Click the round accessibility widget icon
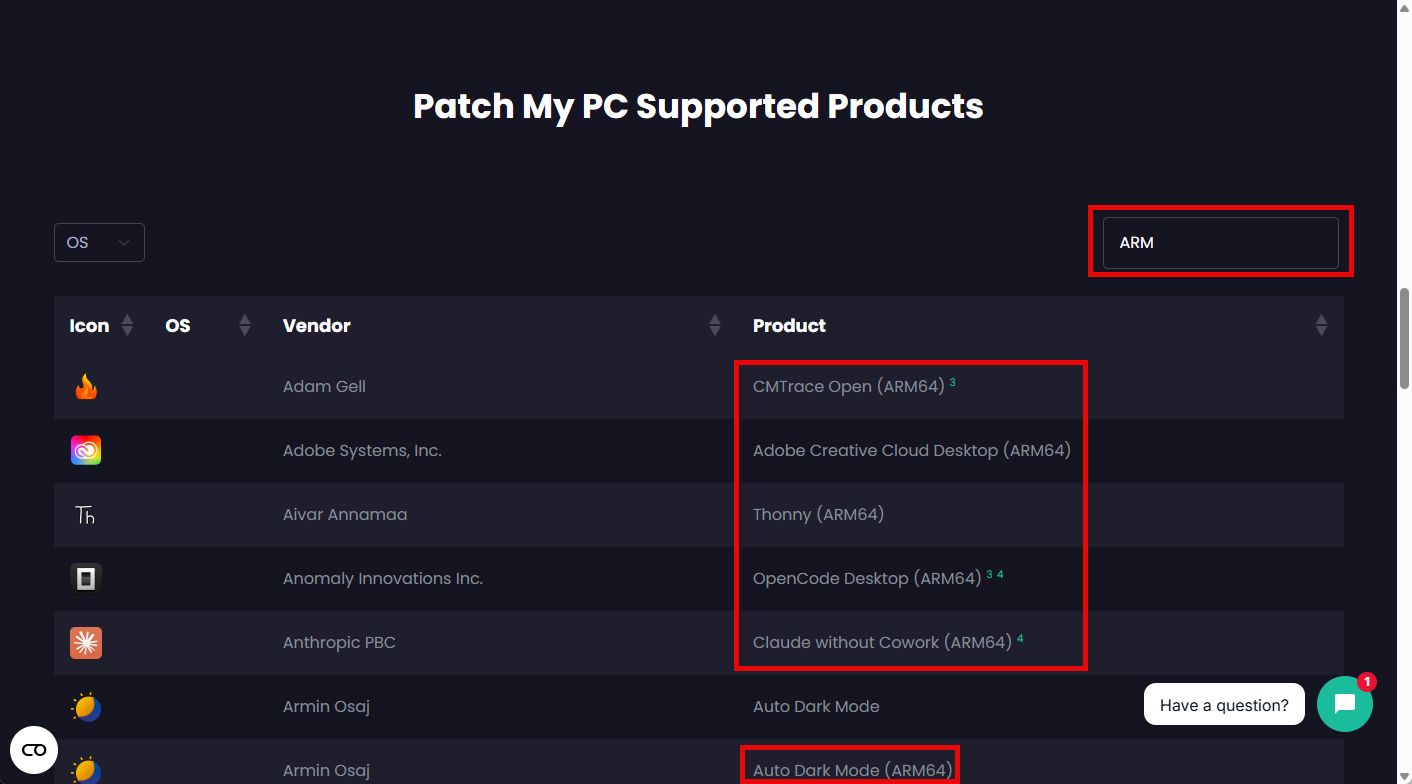This screenshot has width=1412, height=784. click(x=34, y=750)
